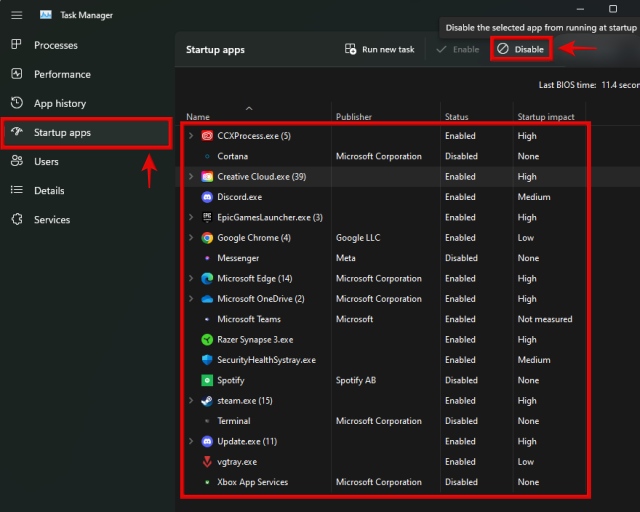640x512 pixels.
Task: Expand the EpicGamesLauncher.exe group
Action: pyautogui.click(x=191, y=217)
